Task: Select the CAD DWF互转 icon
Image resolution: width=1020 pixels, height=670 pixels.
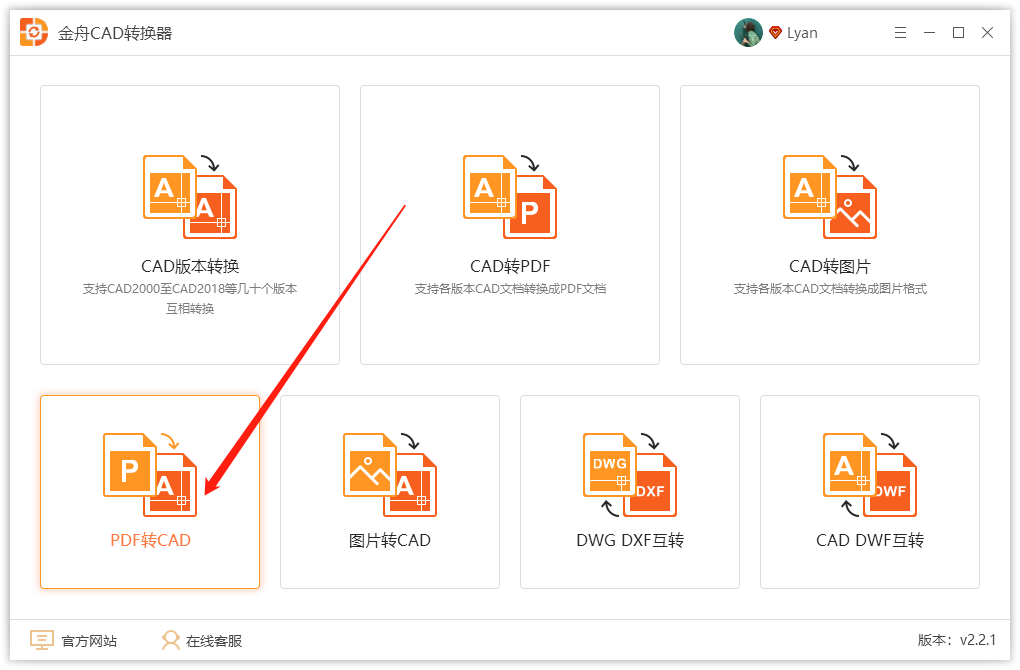Action: (x=870, y=475)
